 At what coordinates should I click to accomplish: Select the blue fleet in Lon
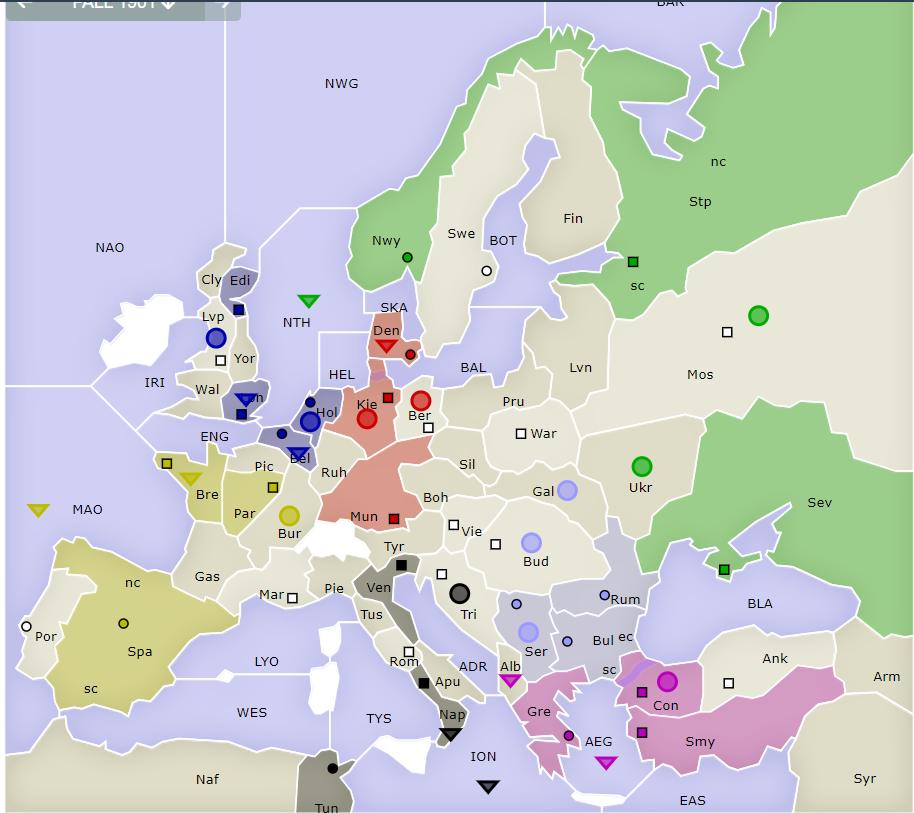[x=245, y=399]
